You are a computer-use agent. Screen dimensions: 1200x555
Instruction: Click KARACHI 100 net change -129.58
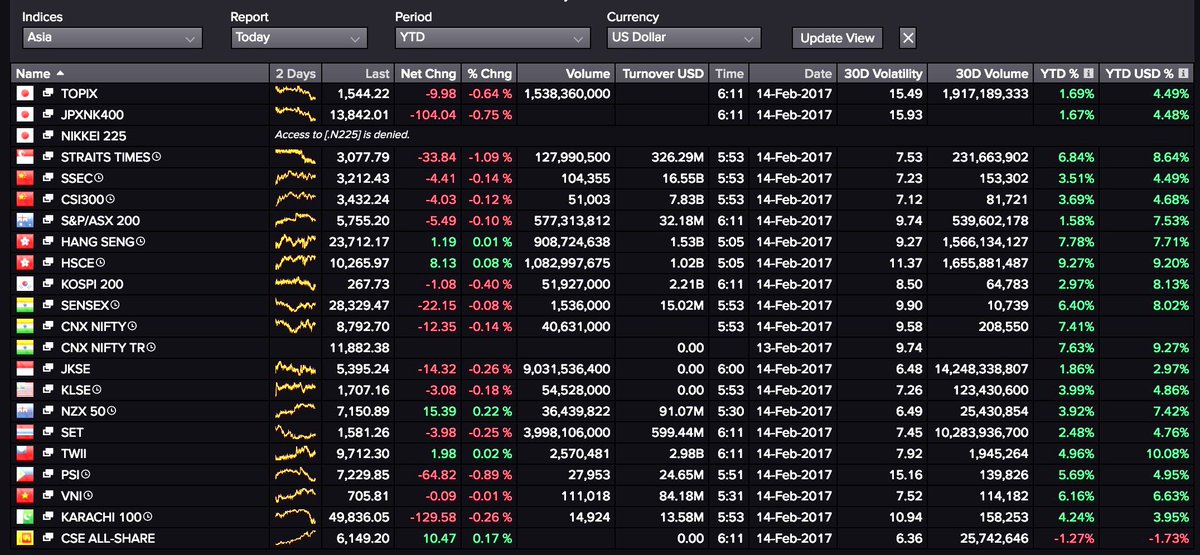coord(433,517)
